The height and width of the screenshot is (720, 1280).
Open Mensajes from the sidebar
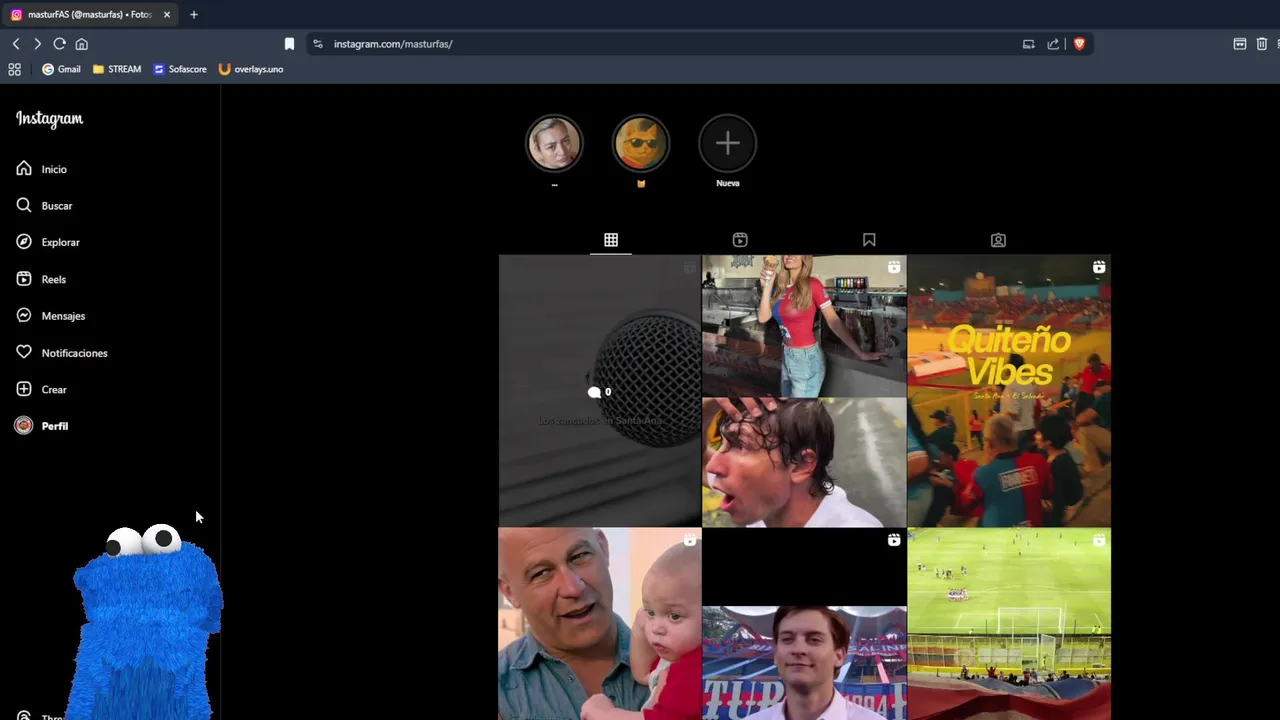pos(50,316)
